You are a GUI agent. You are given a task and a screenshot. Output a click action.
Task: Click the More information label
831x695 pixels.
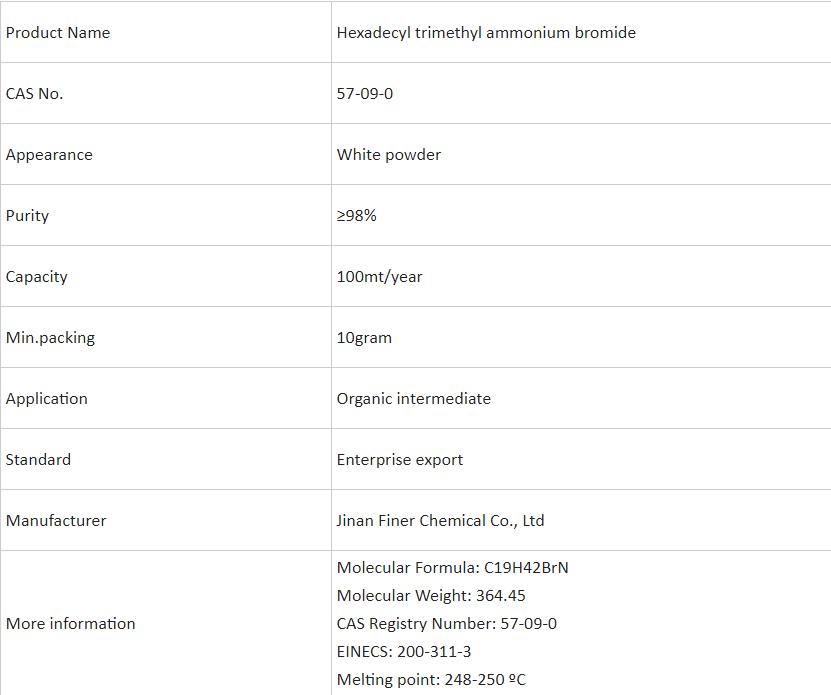click(x=70, y=623)
